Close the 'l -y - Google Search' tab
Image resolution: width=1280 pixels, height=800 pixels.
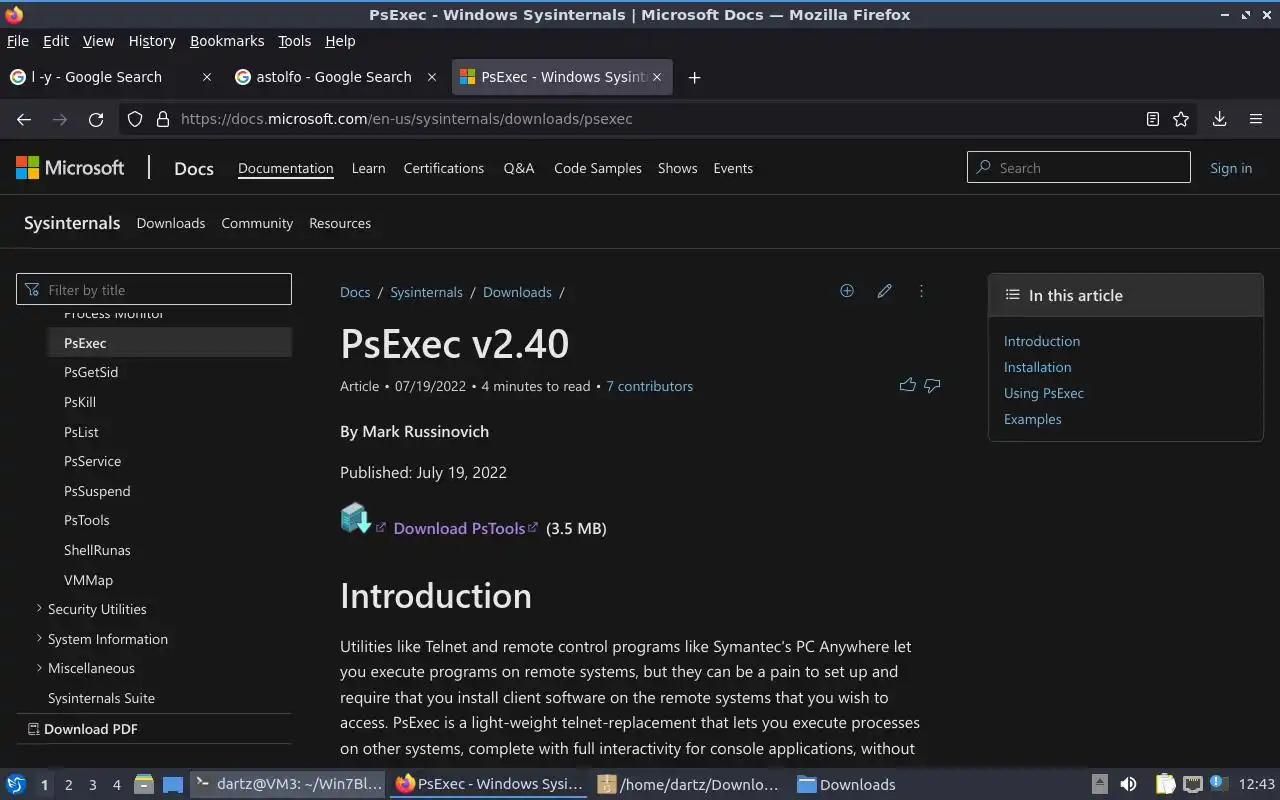click(x=207, y=77)
